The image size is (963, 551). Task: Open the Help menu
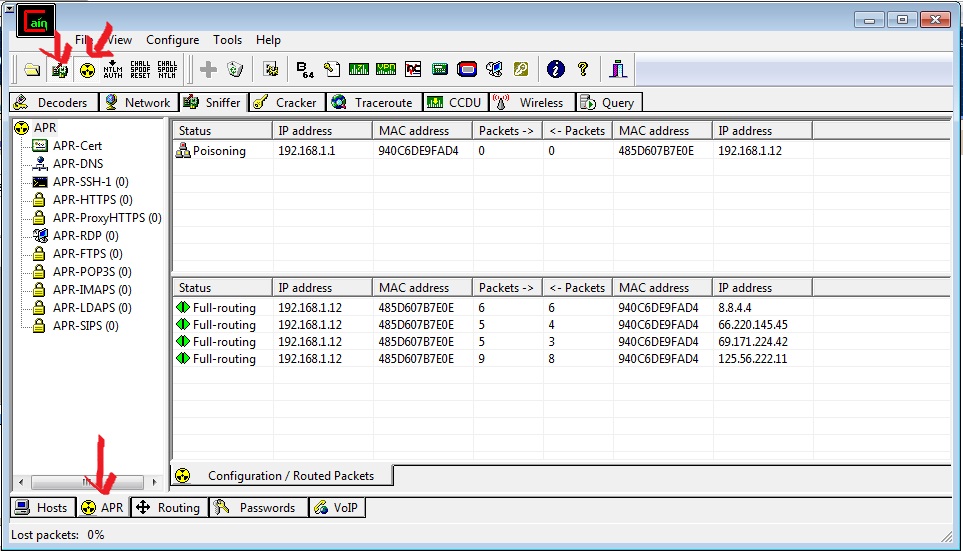pyautogui.click(x=268, y=40)
